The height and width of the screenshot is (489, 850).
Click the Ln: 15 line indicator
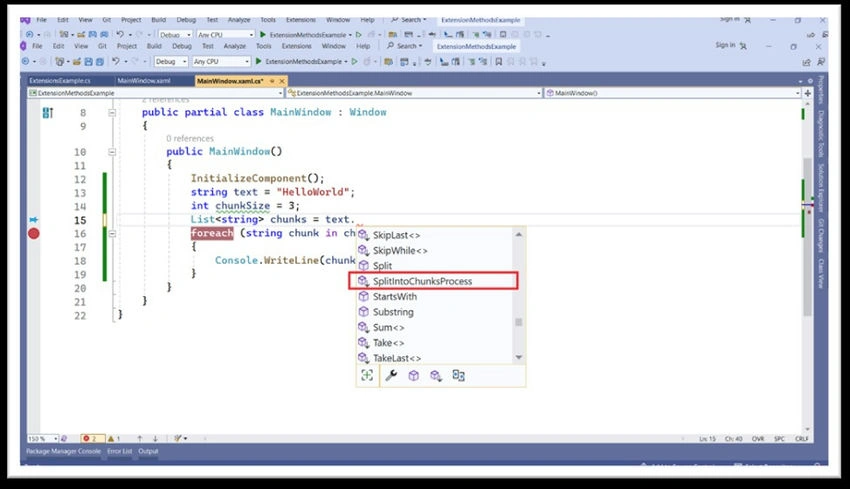coord(707,439)
